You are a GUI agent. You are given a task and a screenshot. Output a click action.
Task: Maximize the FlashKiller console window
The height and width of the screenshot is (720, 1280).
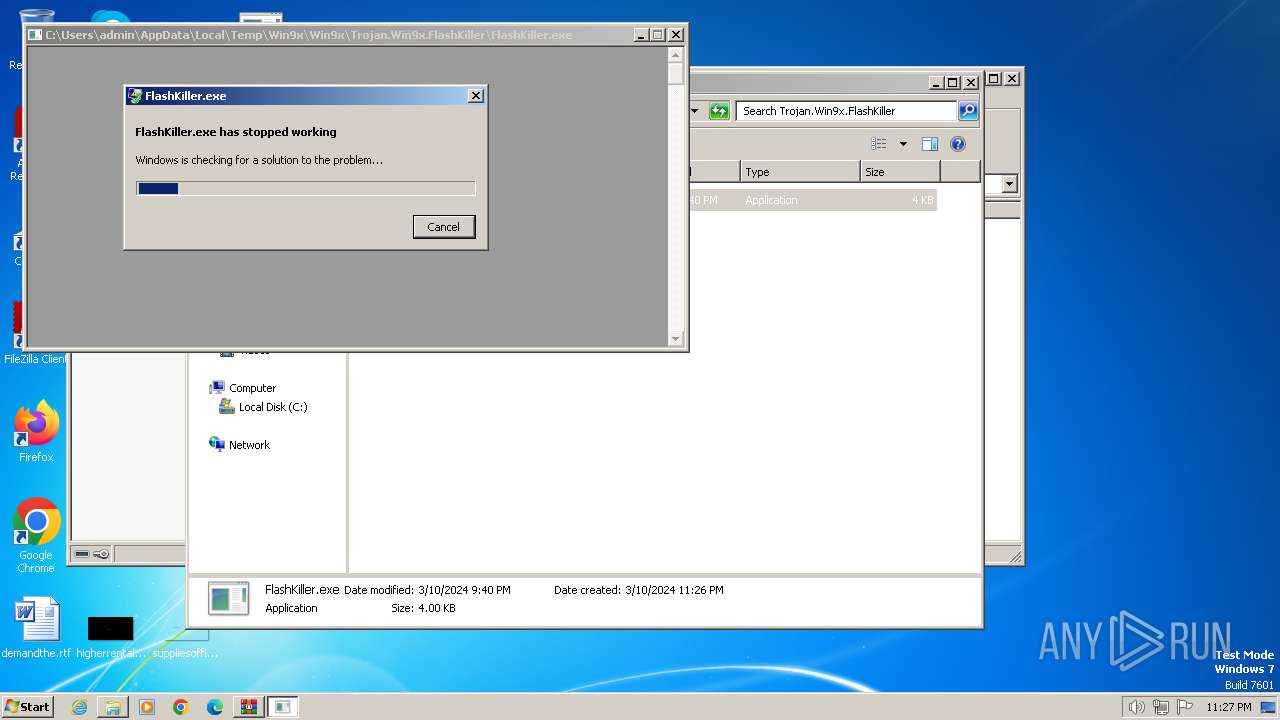point(658,35)
